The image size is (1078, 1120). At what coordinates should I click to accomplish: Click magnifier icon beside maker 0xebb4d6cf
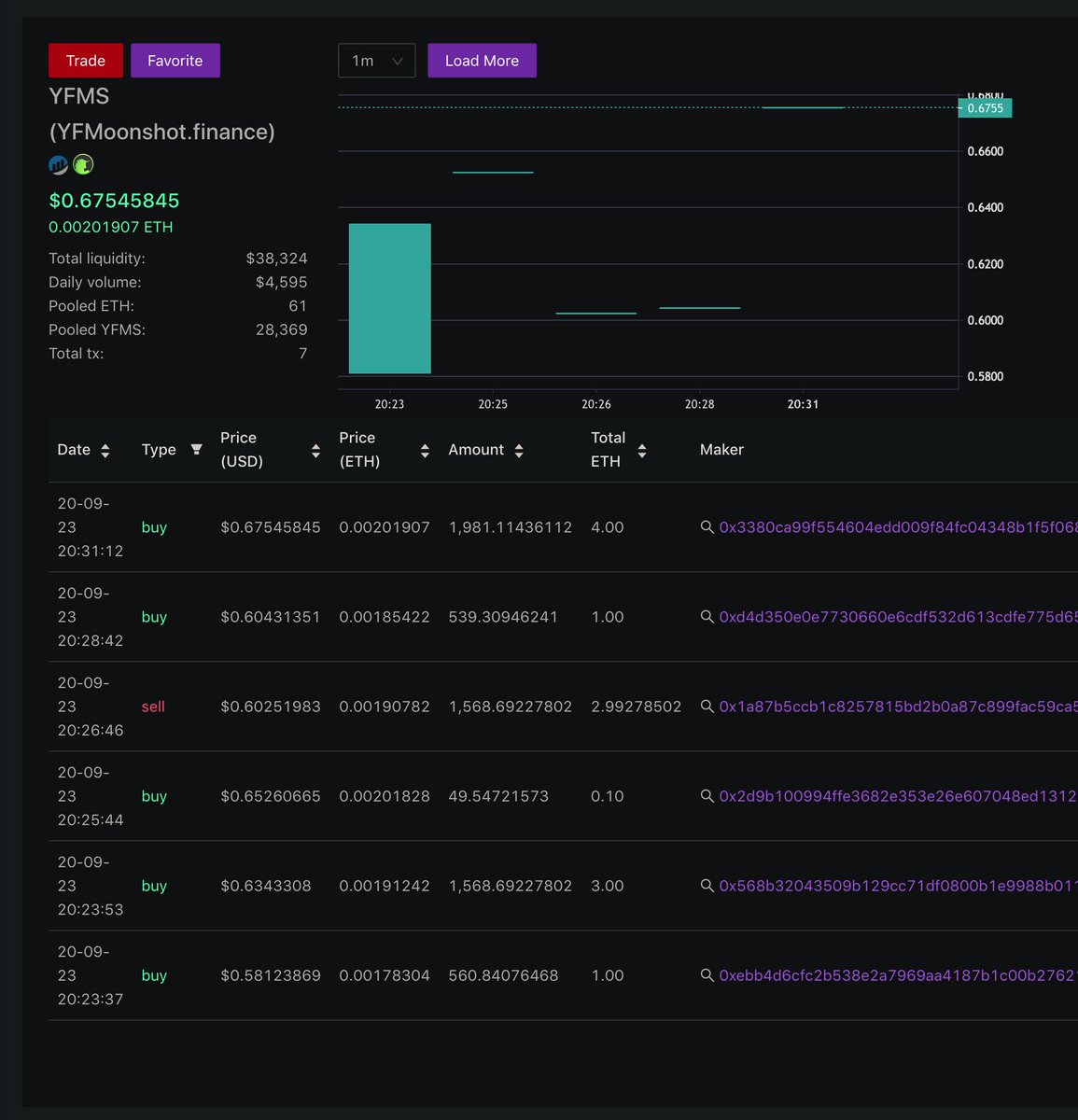tap(707, 975)
